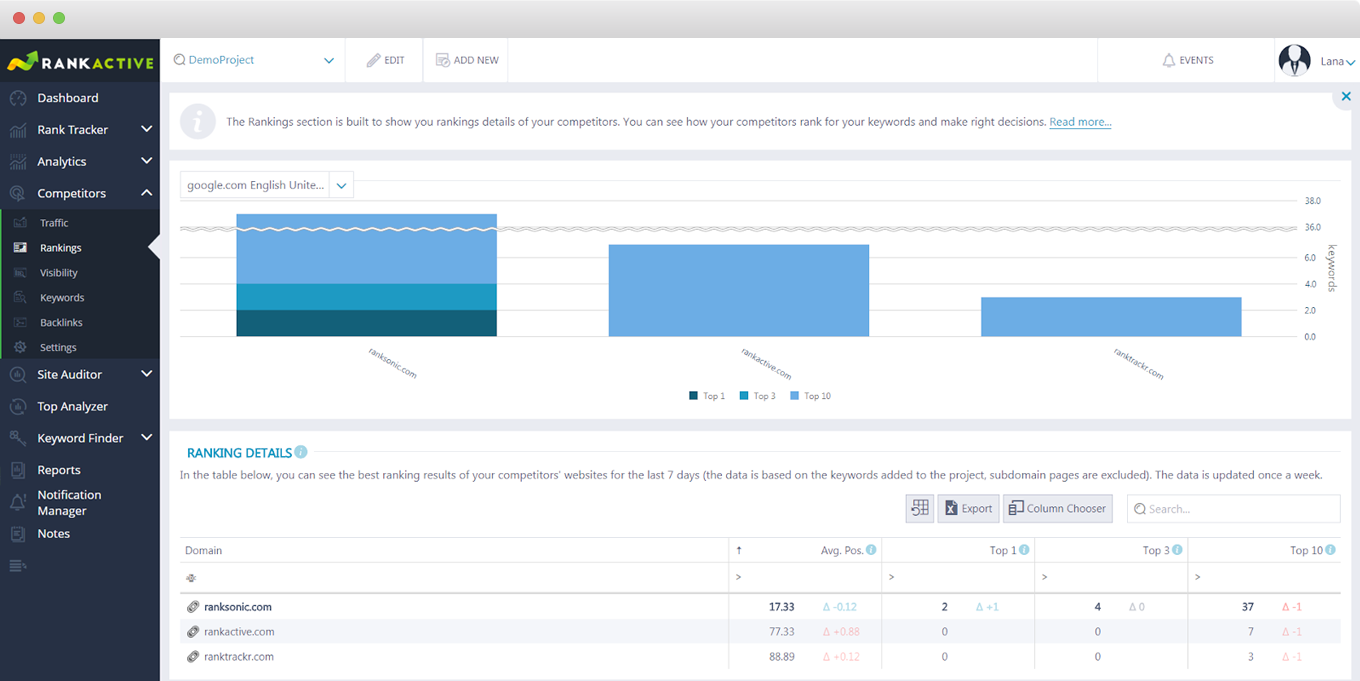This screenshot has height=681, width=1360.
Task: Open Traffic under Competitors
Action: coord(54,223)
